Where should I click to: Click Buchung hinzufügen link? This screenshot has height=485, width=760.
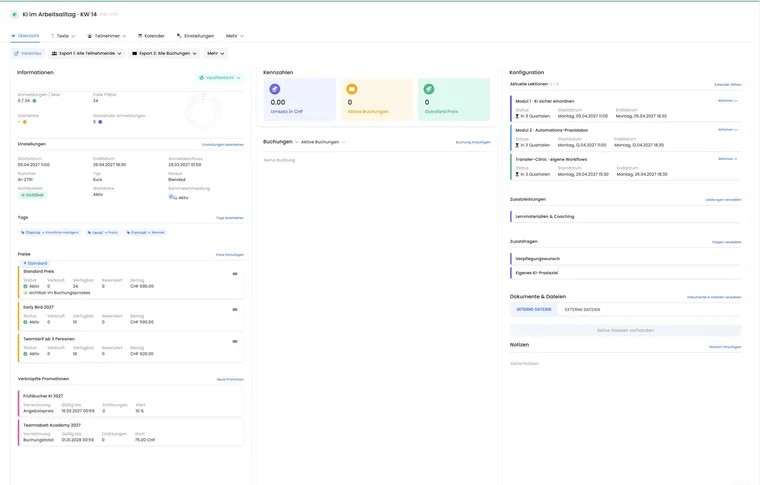pyautogui.click(x=473, y=142)
